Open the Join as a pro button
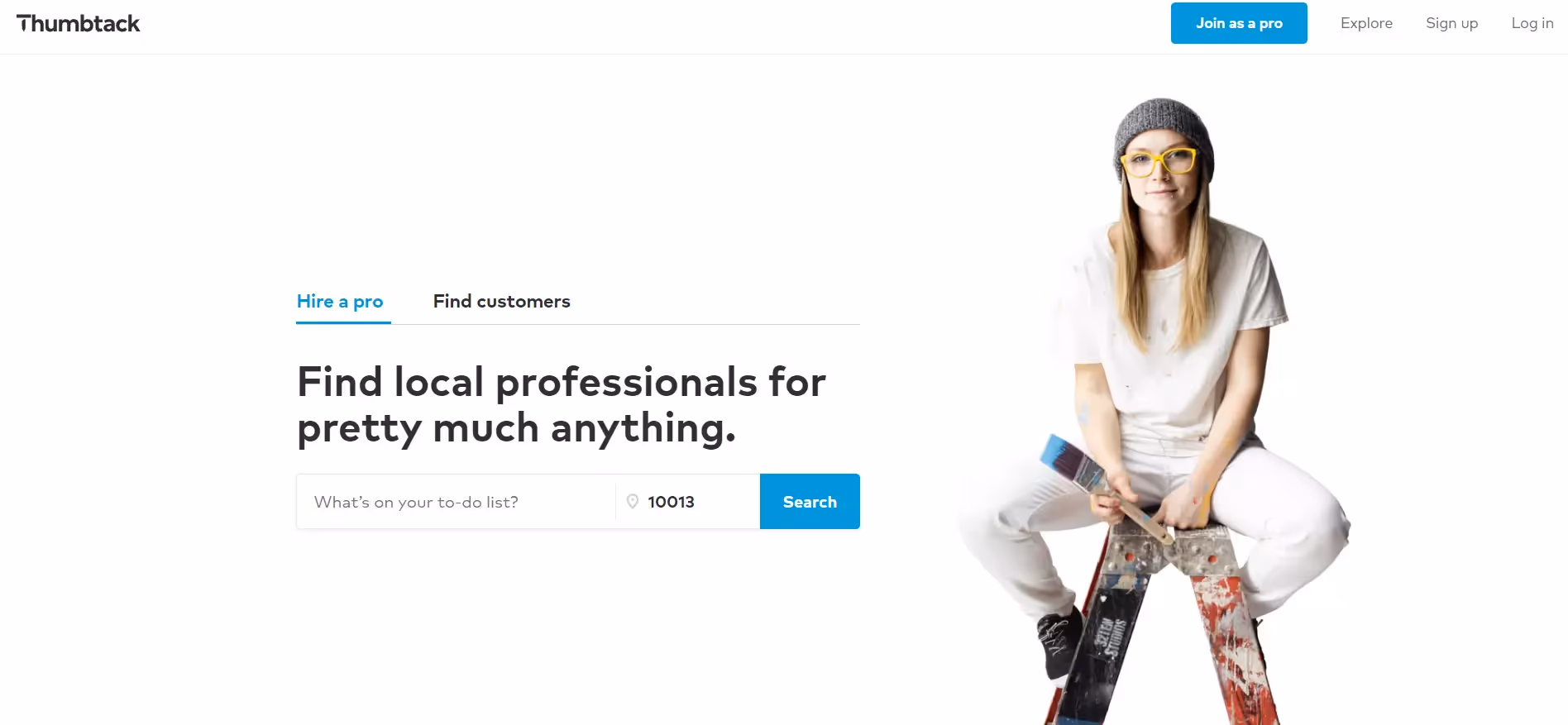The height and width of the screenshot is (725, 1568). 1239,23
